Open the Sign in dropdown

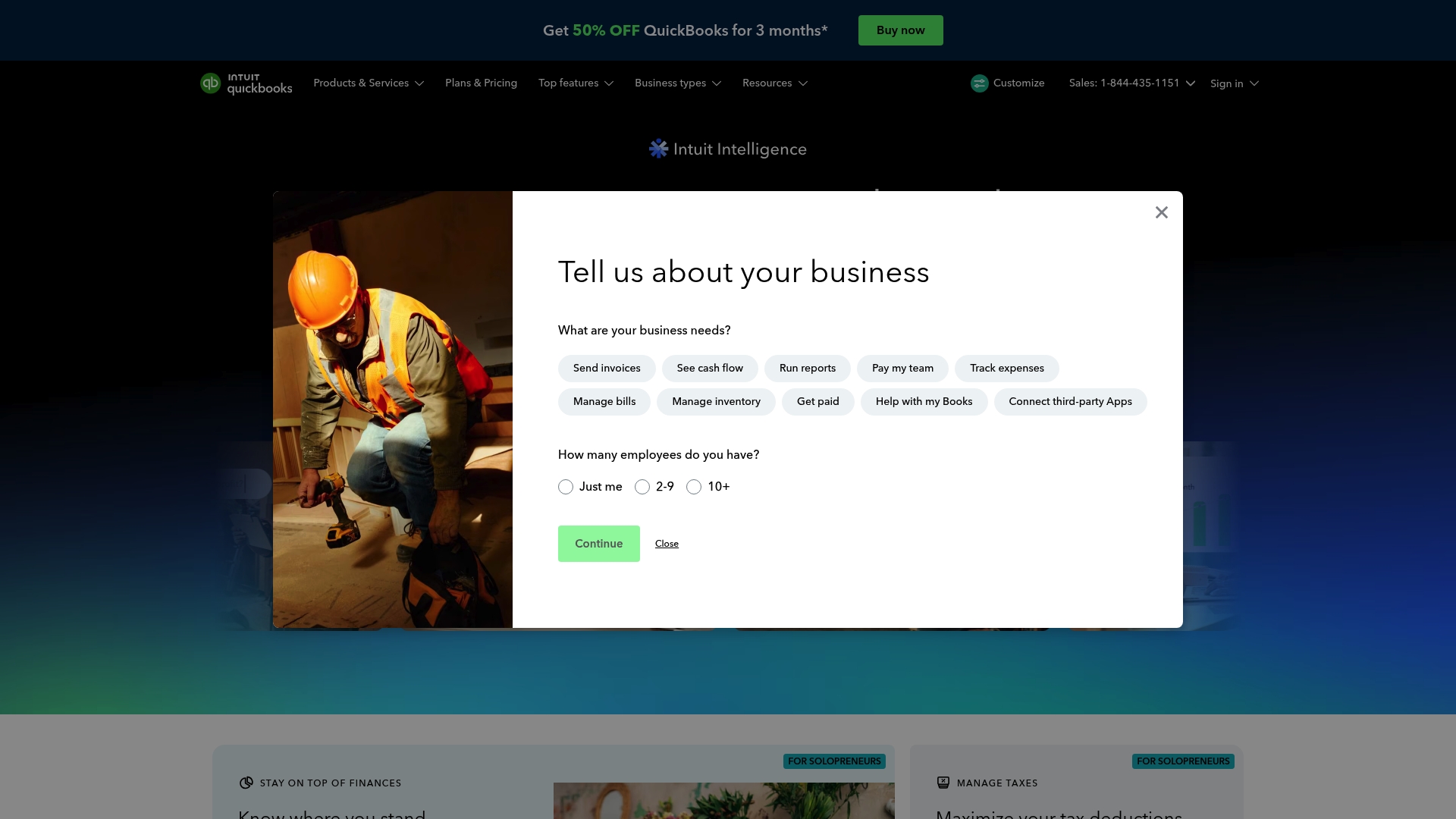(x=1234, y=83)
